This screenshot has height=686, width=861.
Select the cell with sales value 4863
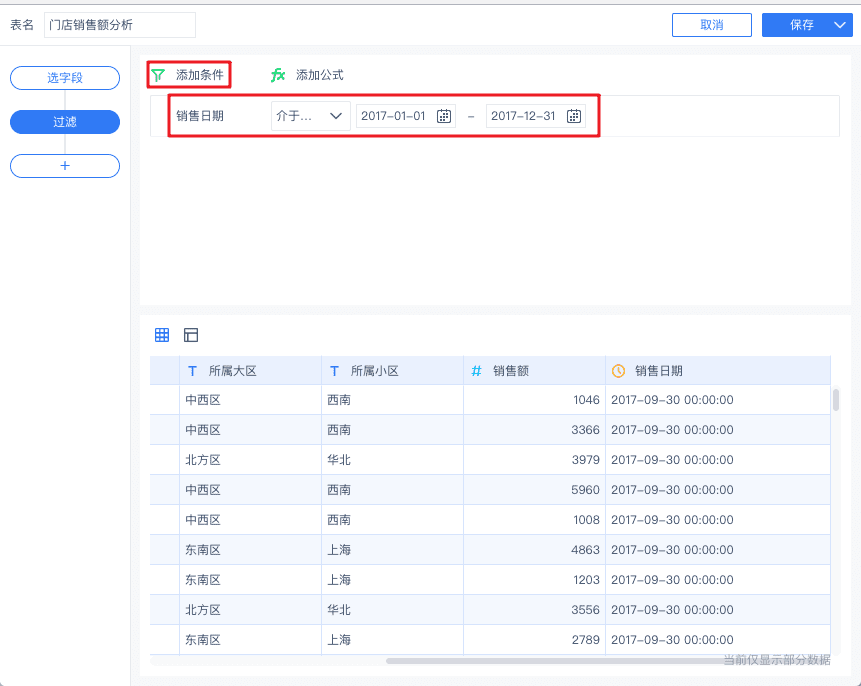[534, 550]
